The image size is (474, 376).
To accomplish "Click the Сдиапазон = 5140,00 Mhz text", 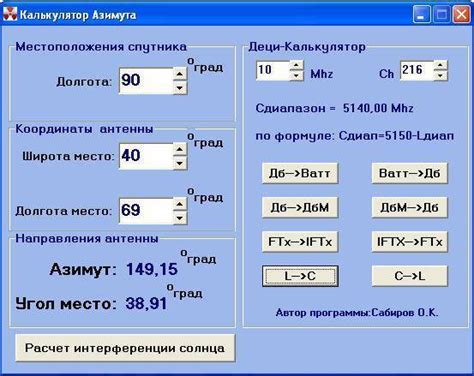I will (335, 108).
